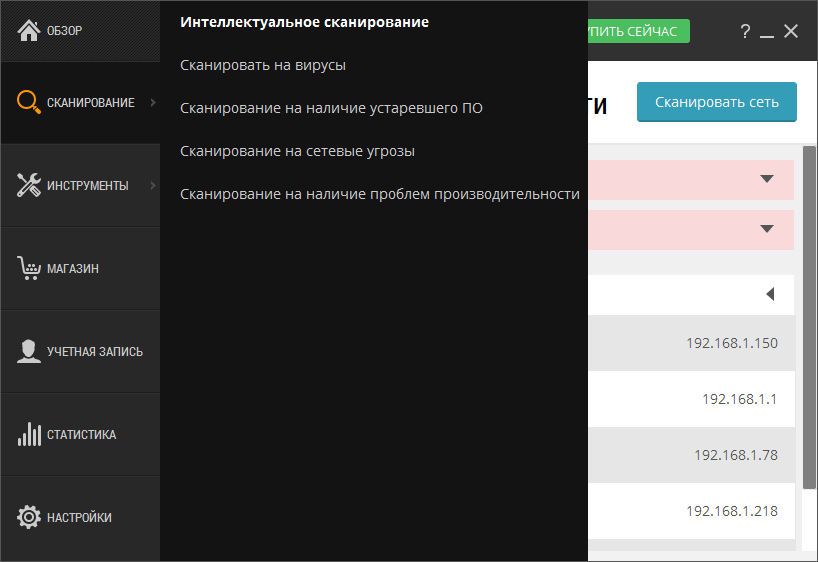The image size is (818, 562).
Task: Click the shopping cart icon
Action: coord(29,268)
